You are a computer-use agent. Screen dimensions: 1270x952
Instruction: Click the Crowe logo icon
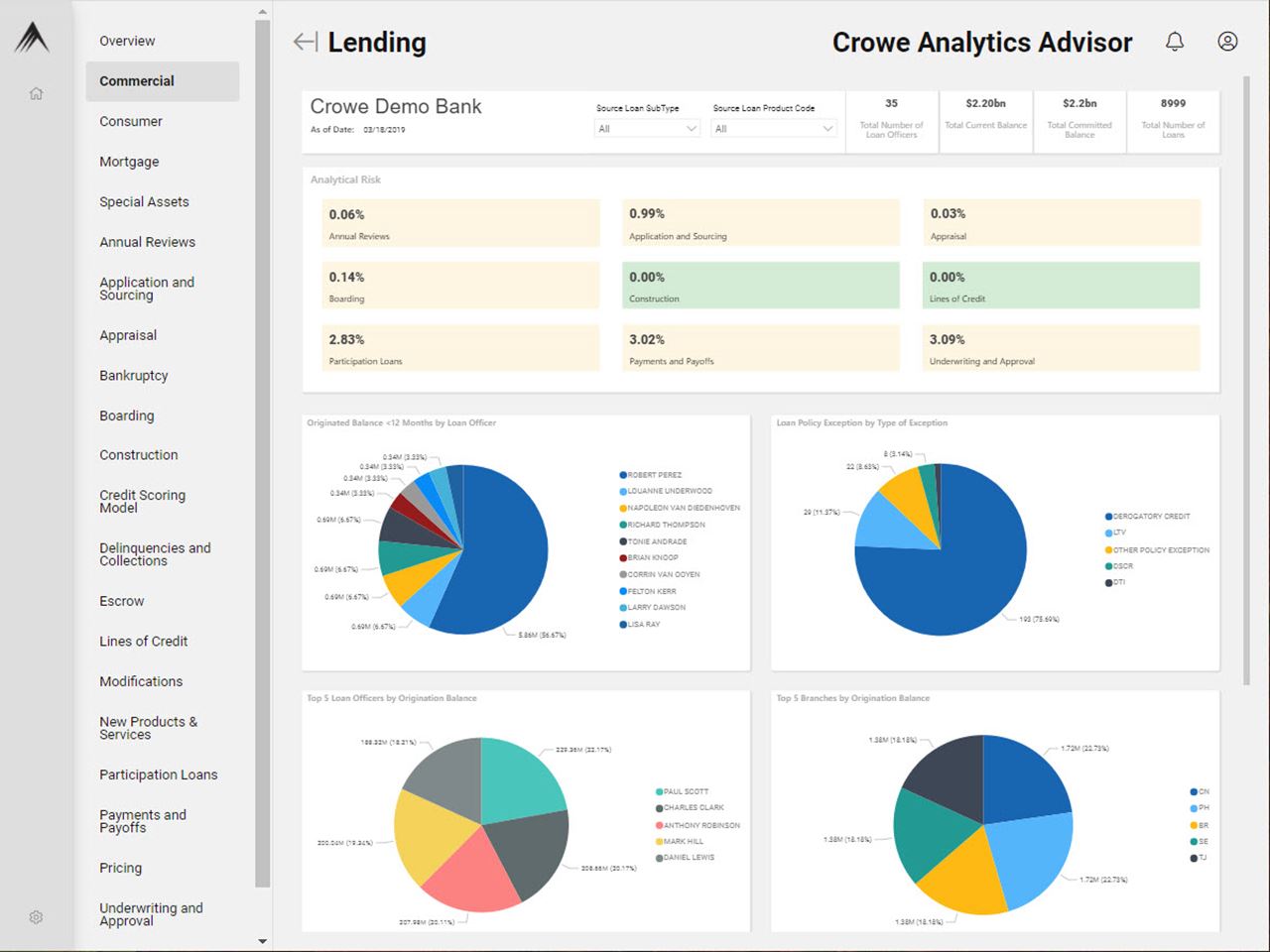pos(32,38)
